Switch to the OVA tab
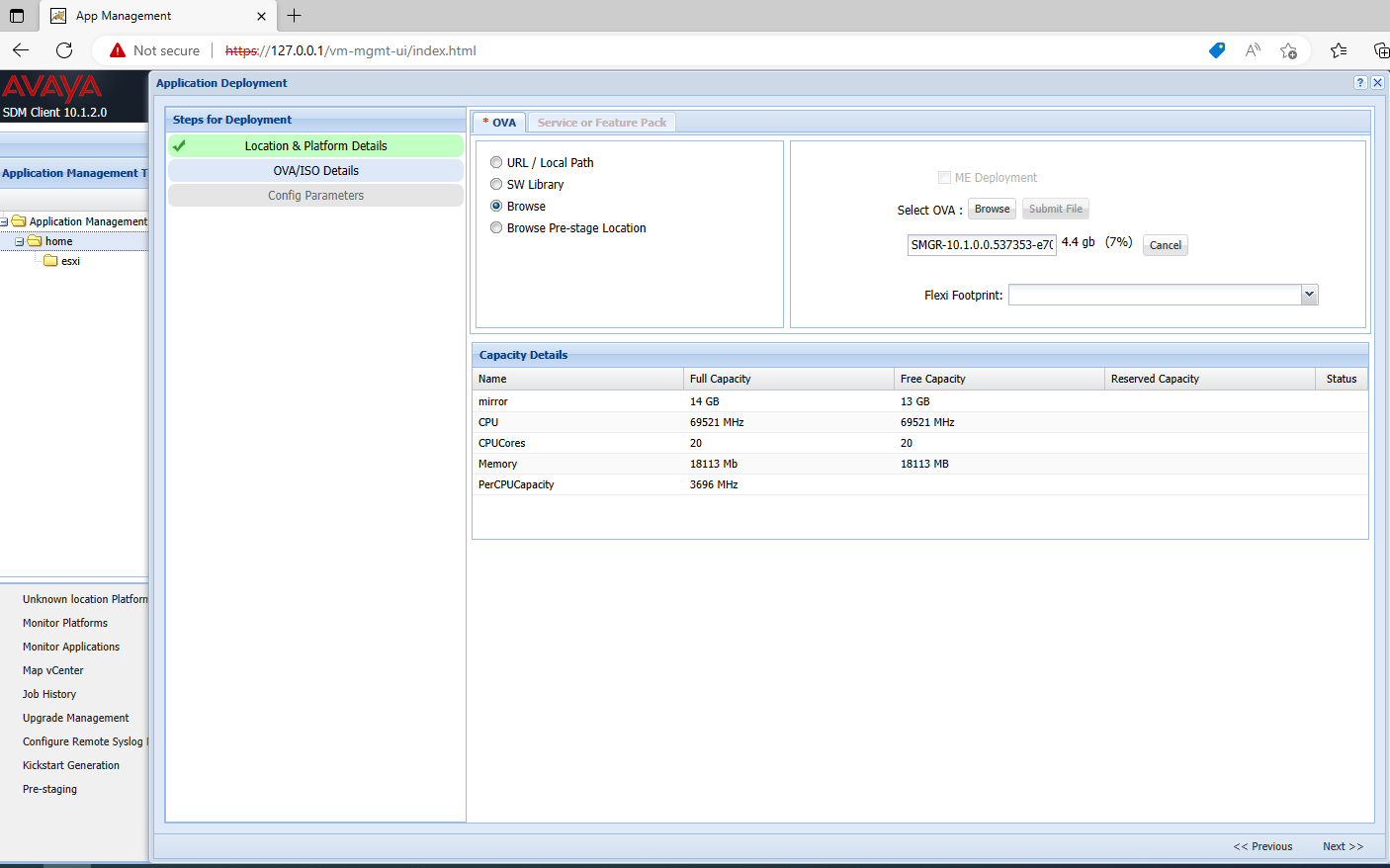 [x=500, y=123]
